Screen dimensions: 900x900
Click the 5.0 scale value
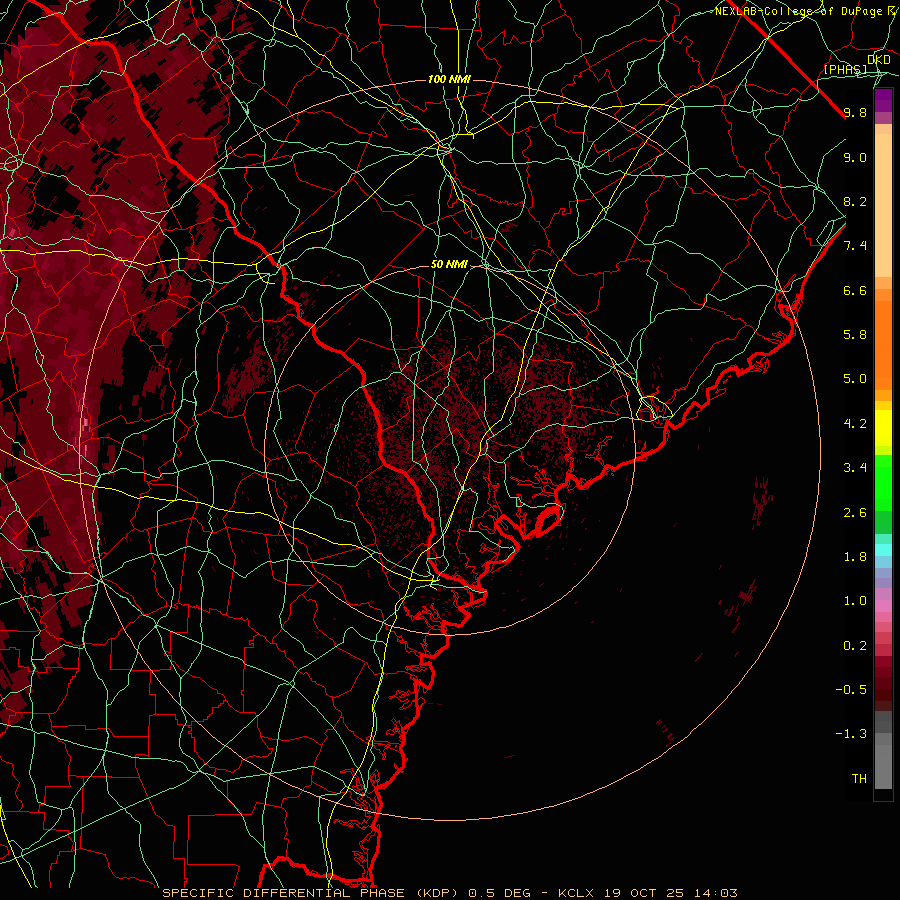(855, 379)
